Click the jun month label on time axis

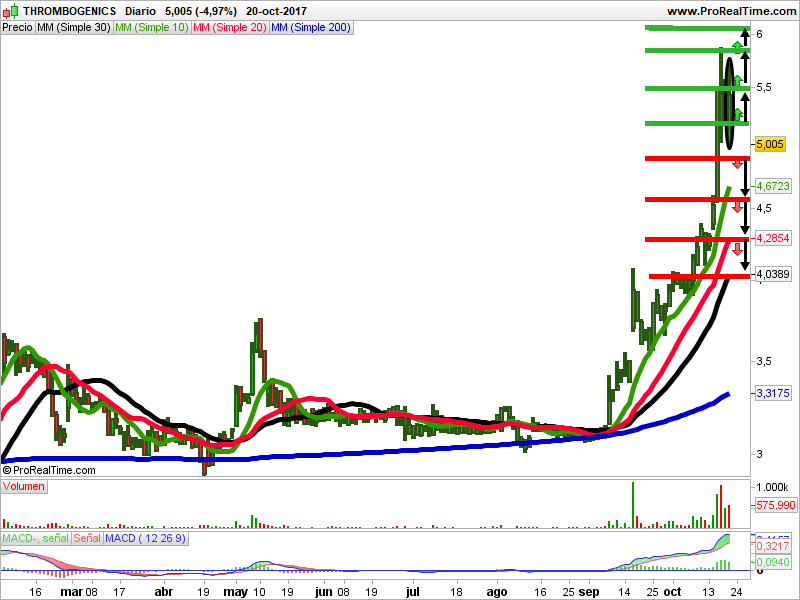(x=323, y=592)
